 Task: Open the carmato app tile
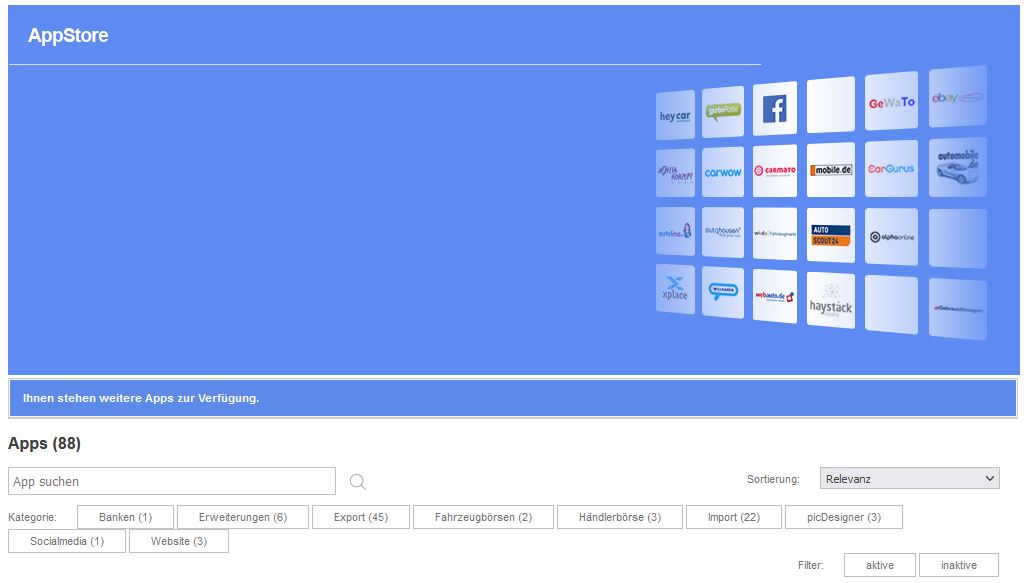point(774,171)
